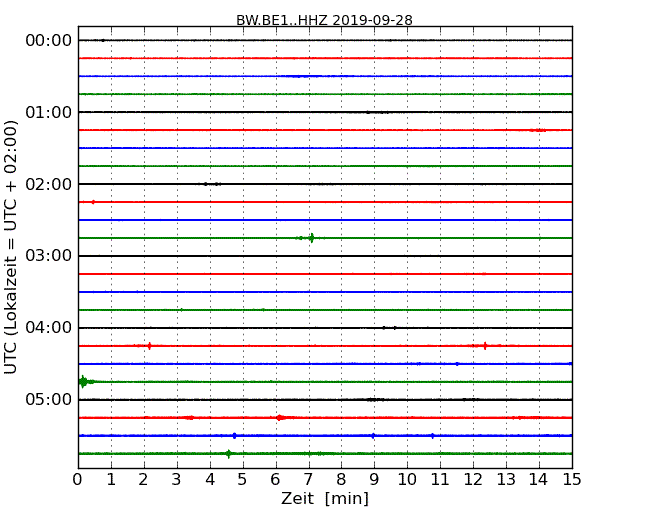Click x-axis tick label 11

(x=440, y=479)
